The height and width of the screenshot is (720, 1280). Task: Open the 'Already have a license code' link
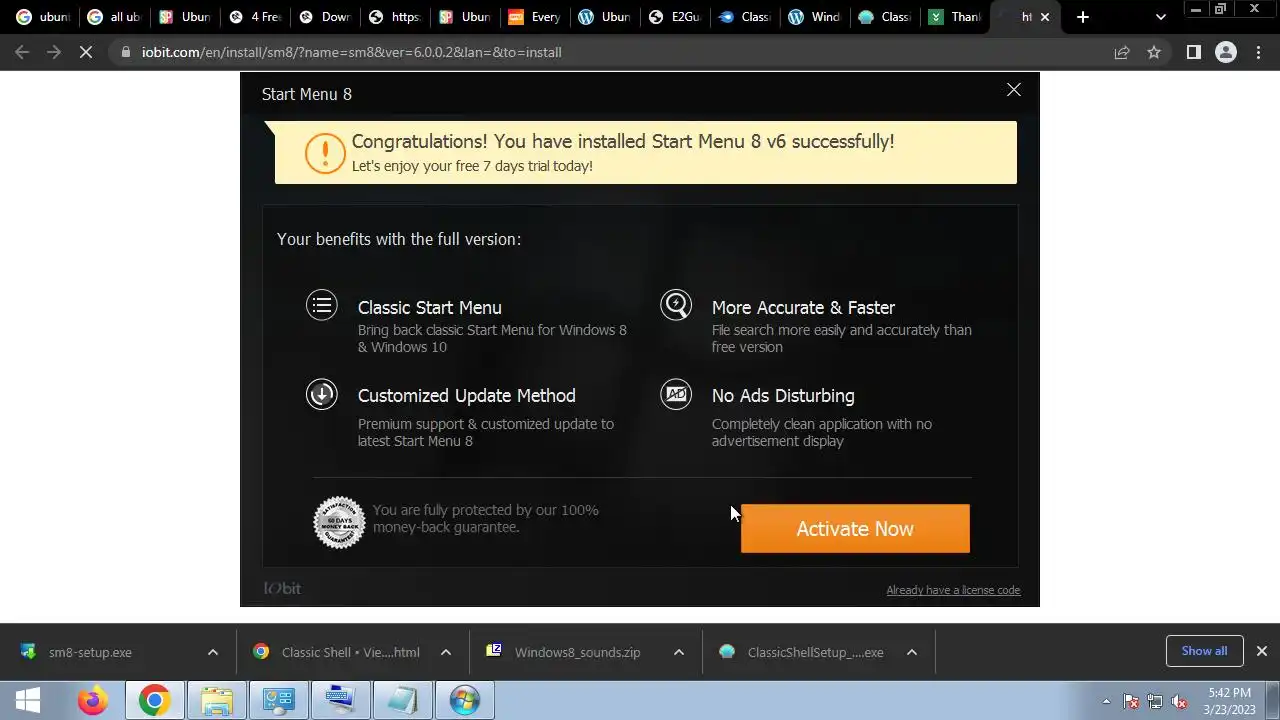tap(953, 590)
